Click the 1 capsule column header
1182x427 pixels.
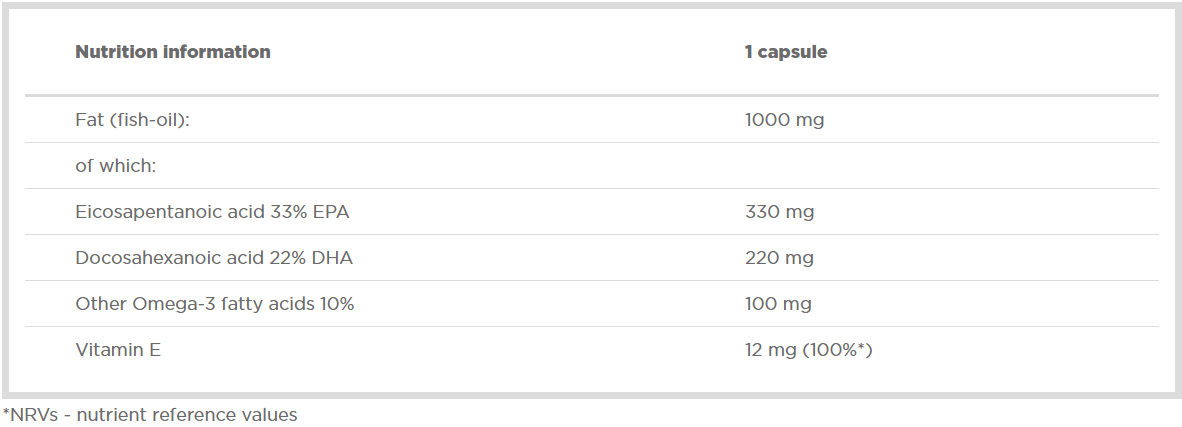pos(786,52)
